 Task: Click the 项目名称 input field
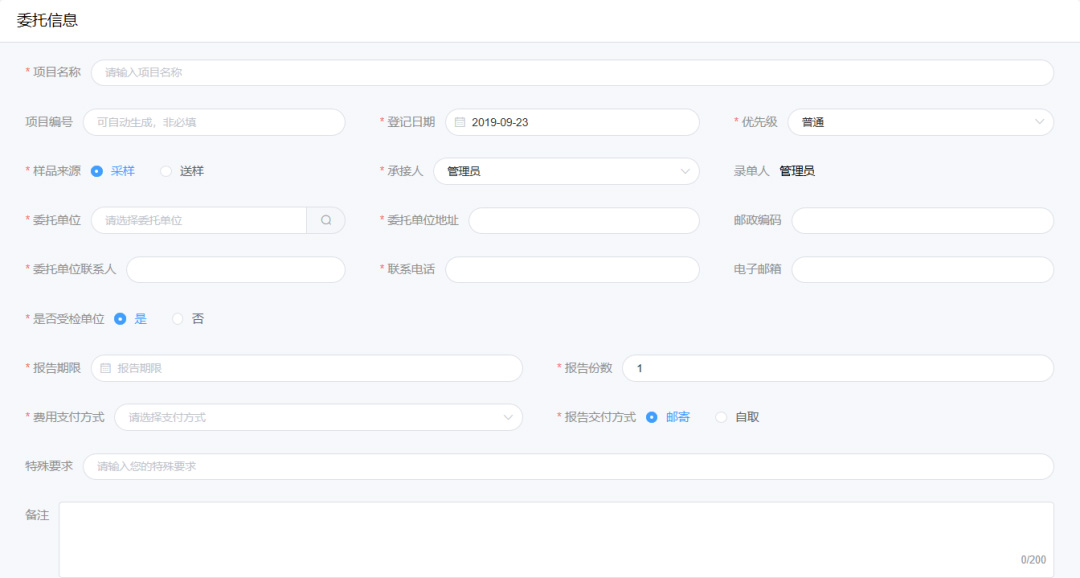click(x=572, y=73)
